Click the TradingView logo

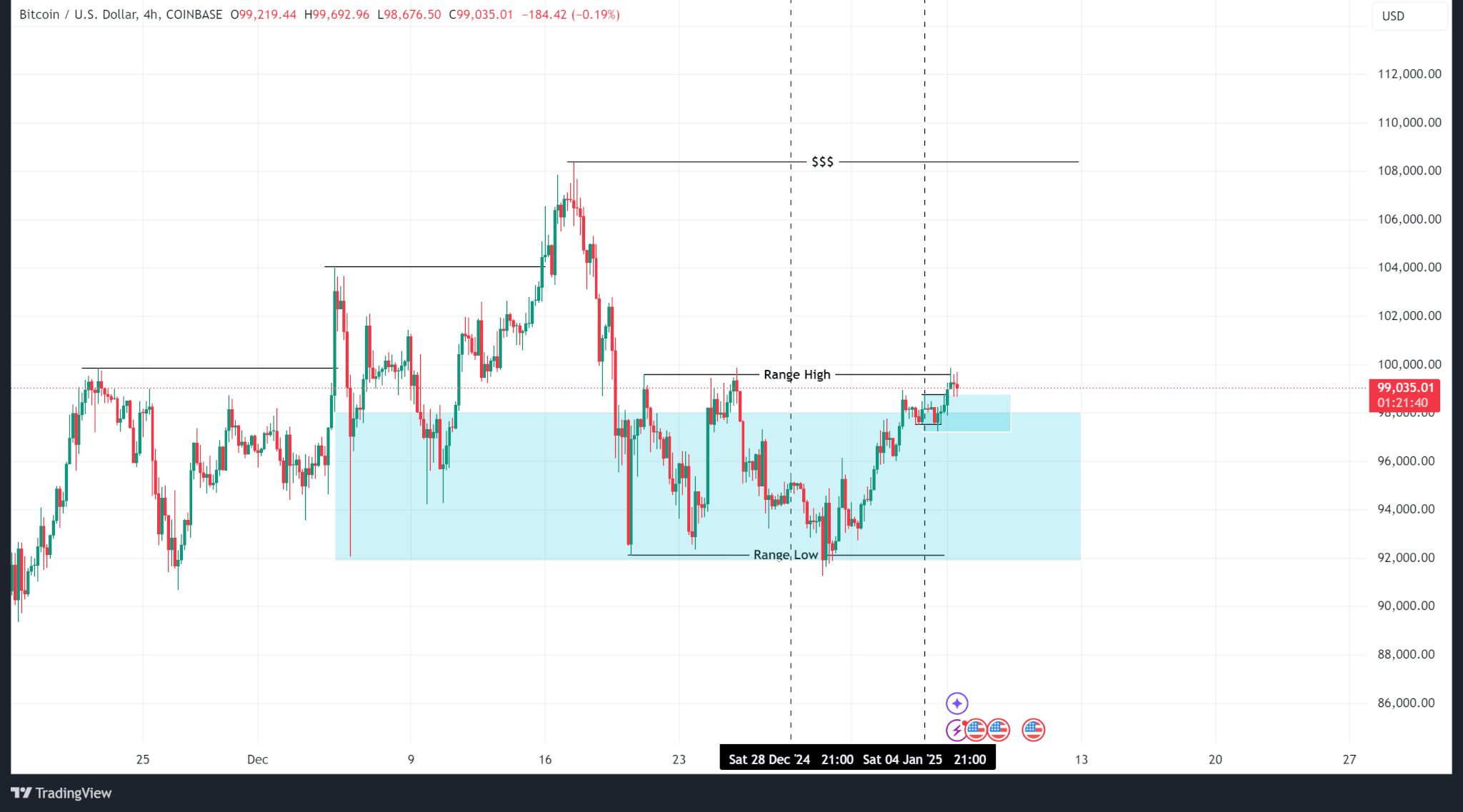[x=61, y=793]
